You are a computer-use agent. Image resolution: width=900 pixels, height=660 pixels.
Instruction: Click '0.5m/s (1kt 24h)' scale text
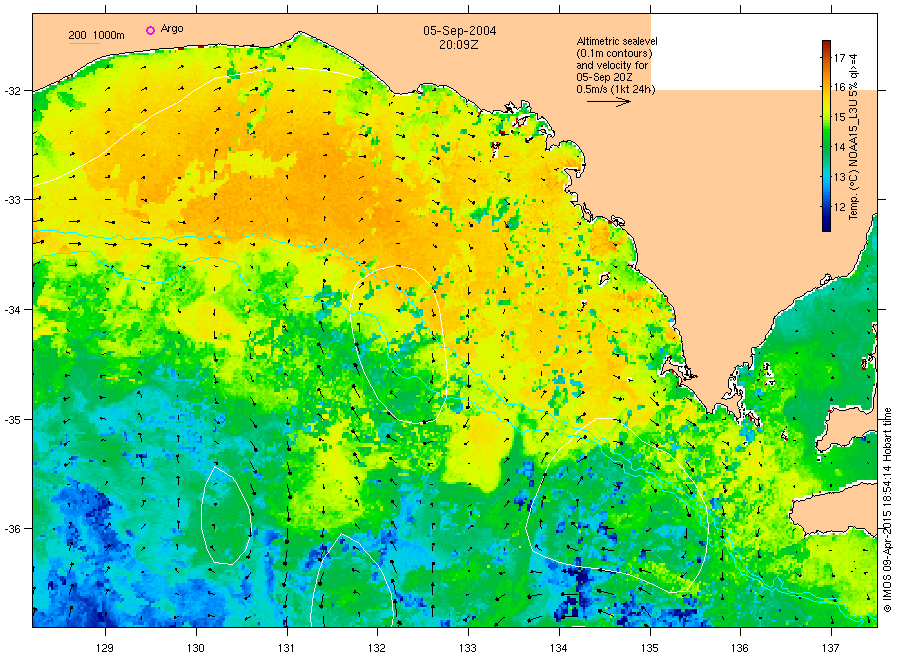(x=615, y=90)
